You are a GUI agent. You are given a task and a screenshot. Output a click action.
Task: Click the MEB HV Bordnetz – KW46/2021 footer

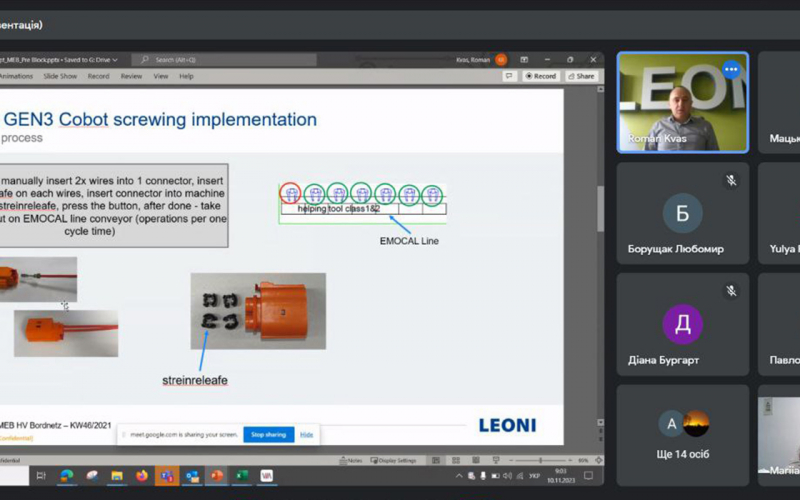pos(56,425)
